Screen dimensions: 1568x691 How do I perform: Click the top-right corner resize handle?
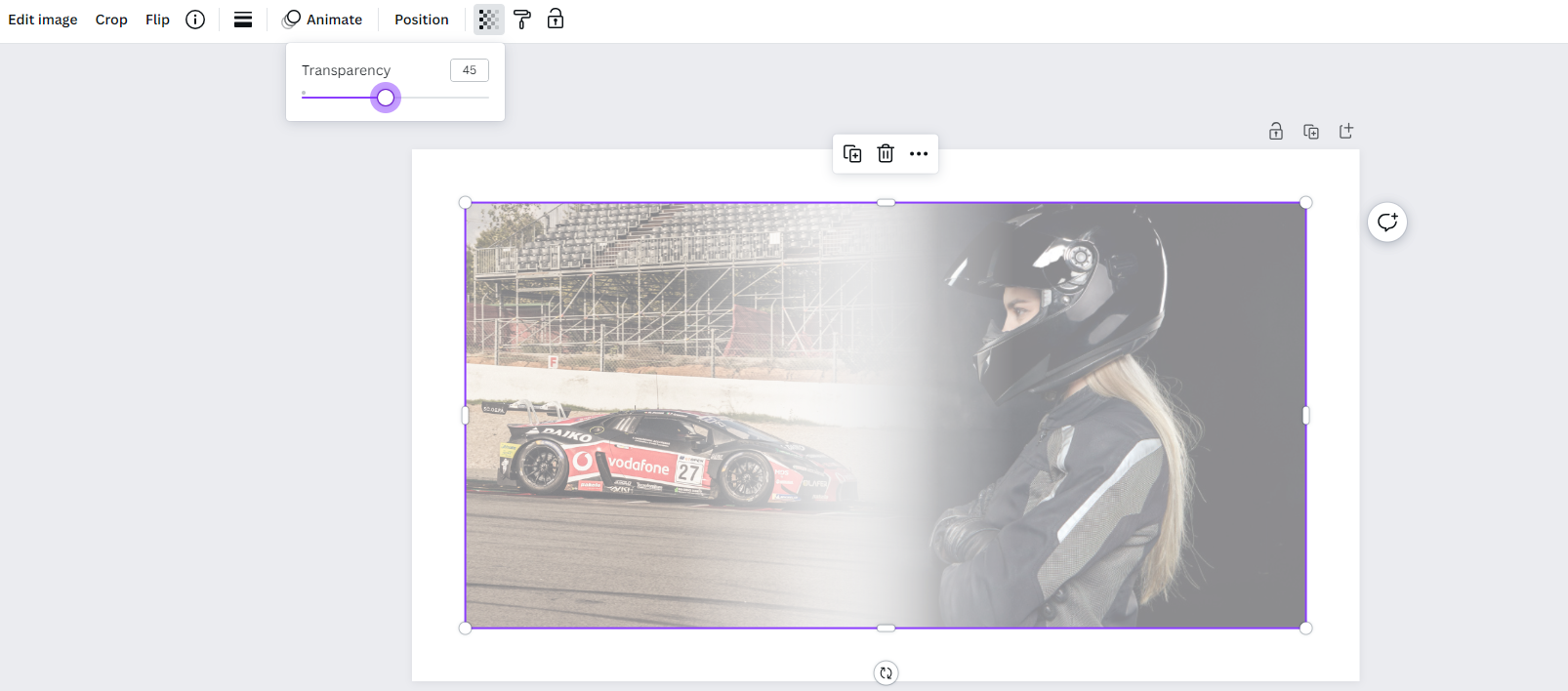click(x=1306, y=203)
